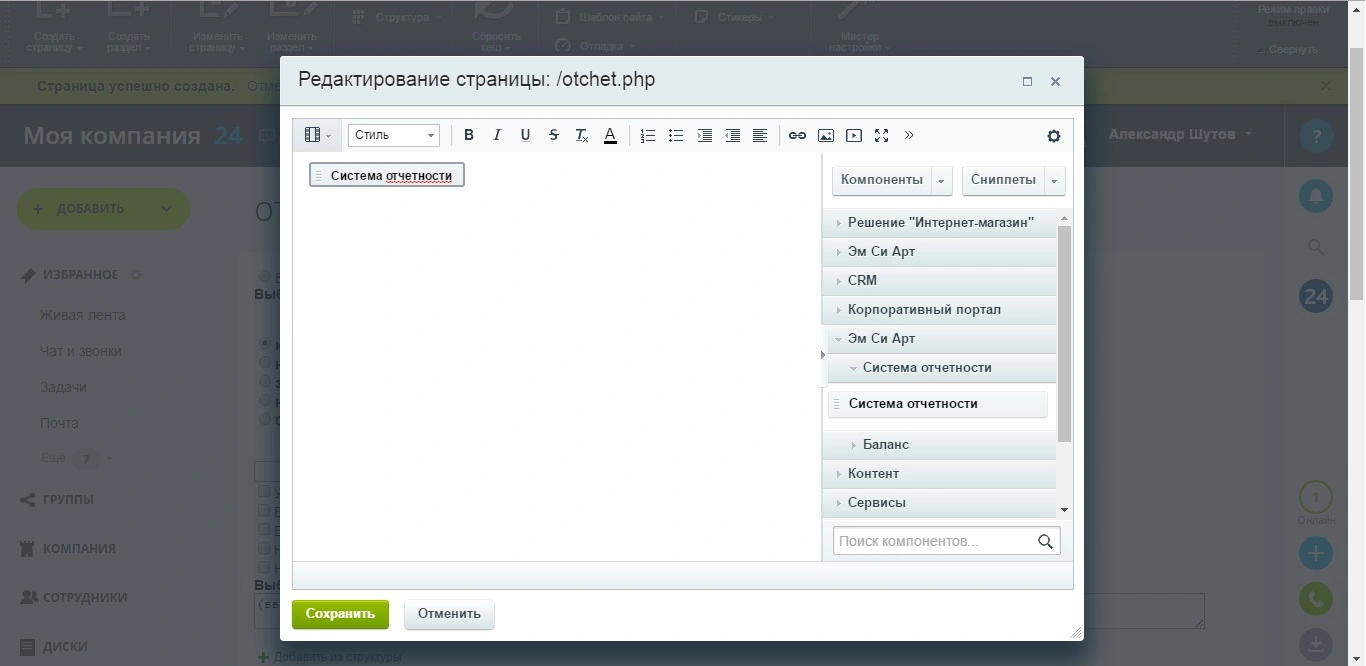Insert a hyperlink via link icon
Viewport: 1366px width, 666px height.
[x=797, y=135]
